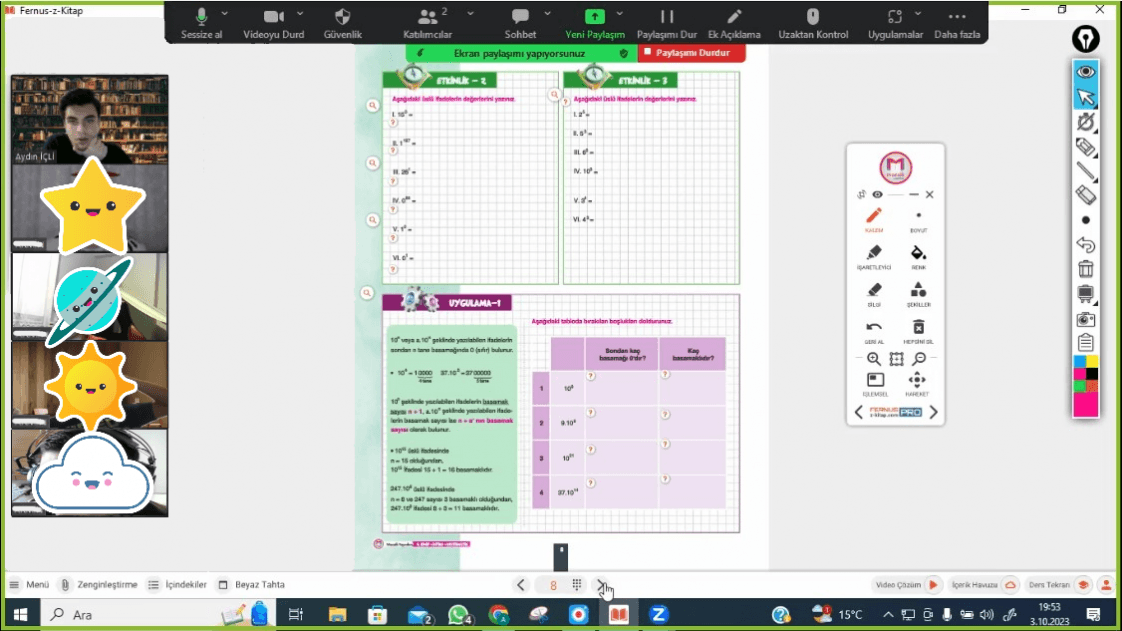Expand Uygulamalar options arrow
The image size is (1122, 631).
pos(918,14)
